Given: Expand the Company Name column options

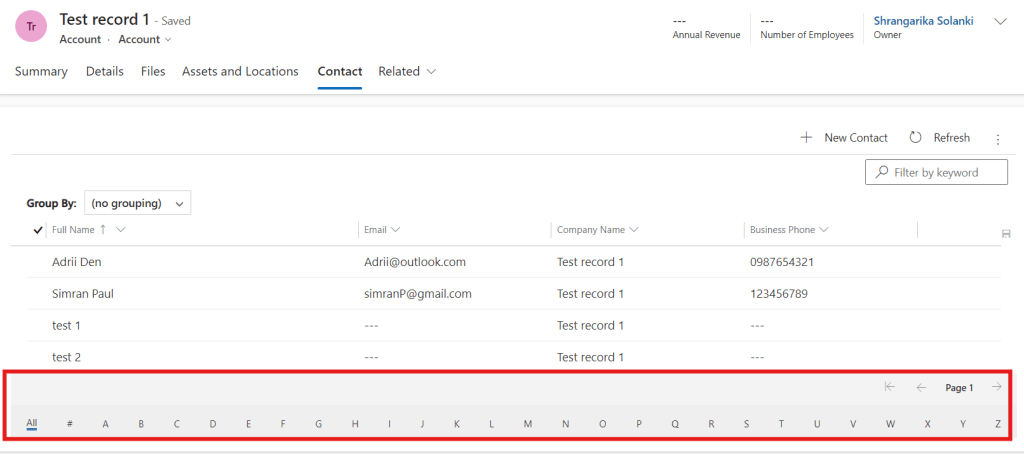Looking at the screenshot, I should click(634, 230).
